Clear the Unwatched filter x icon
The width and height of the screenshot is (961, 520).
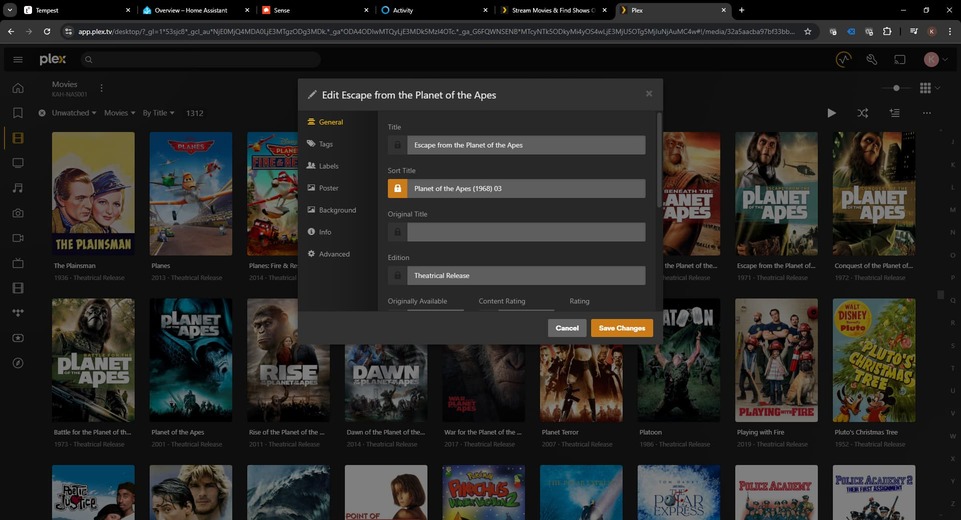point(42,113)
